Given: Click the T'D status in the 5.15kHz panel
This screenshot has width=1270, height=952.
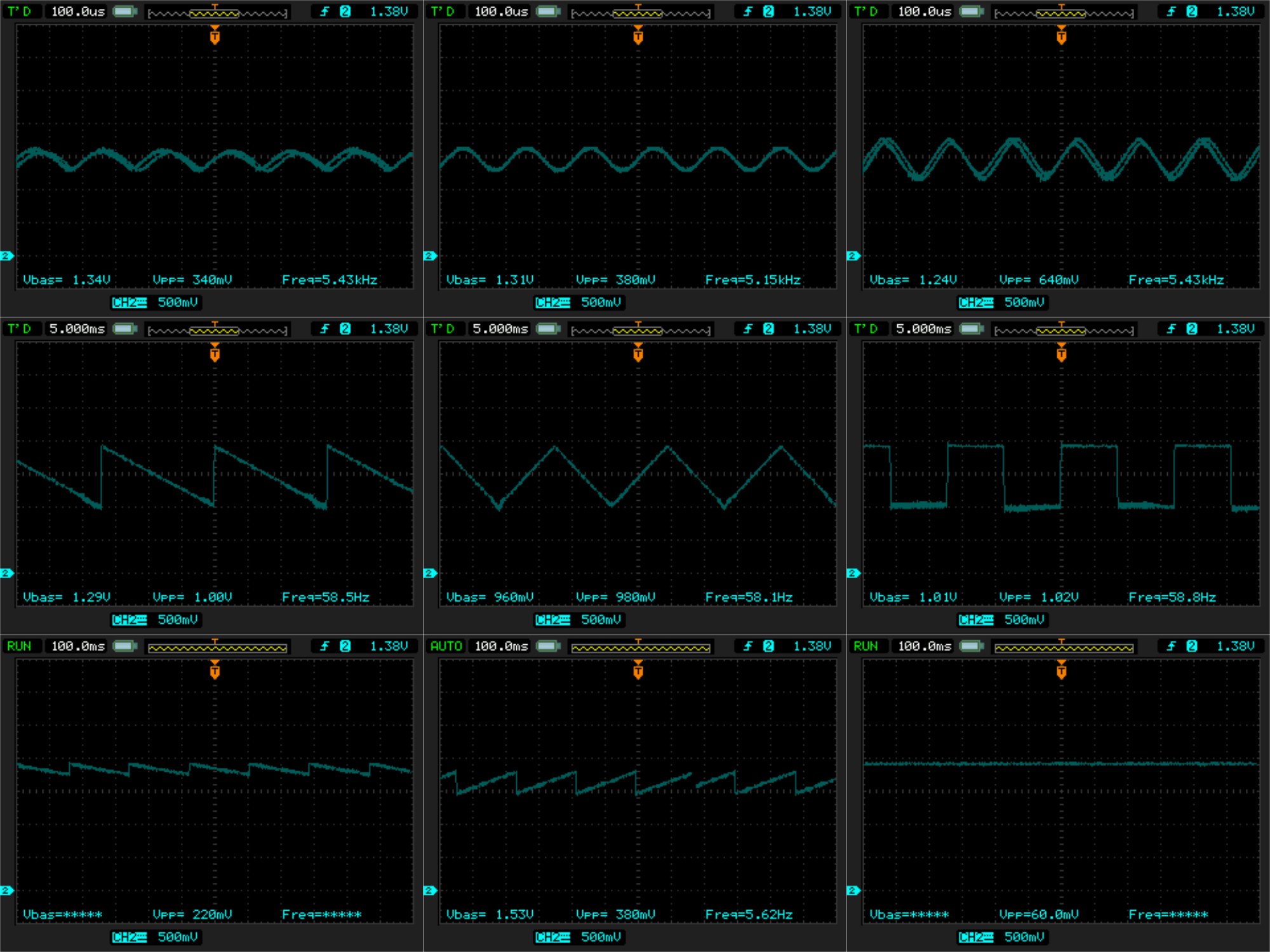Looking at the screenshot, I should tap(442, 11).
